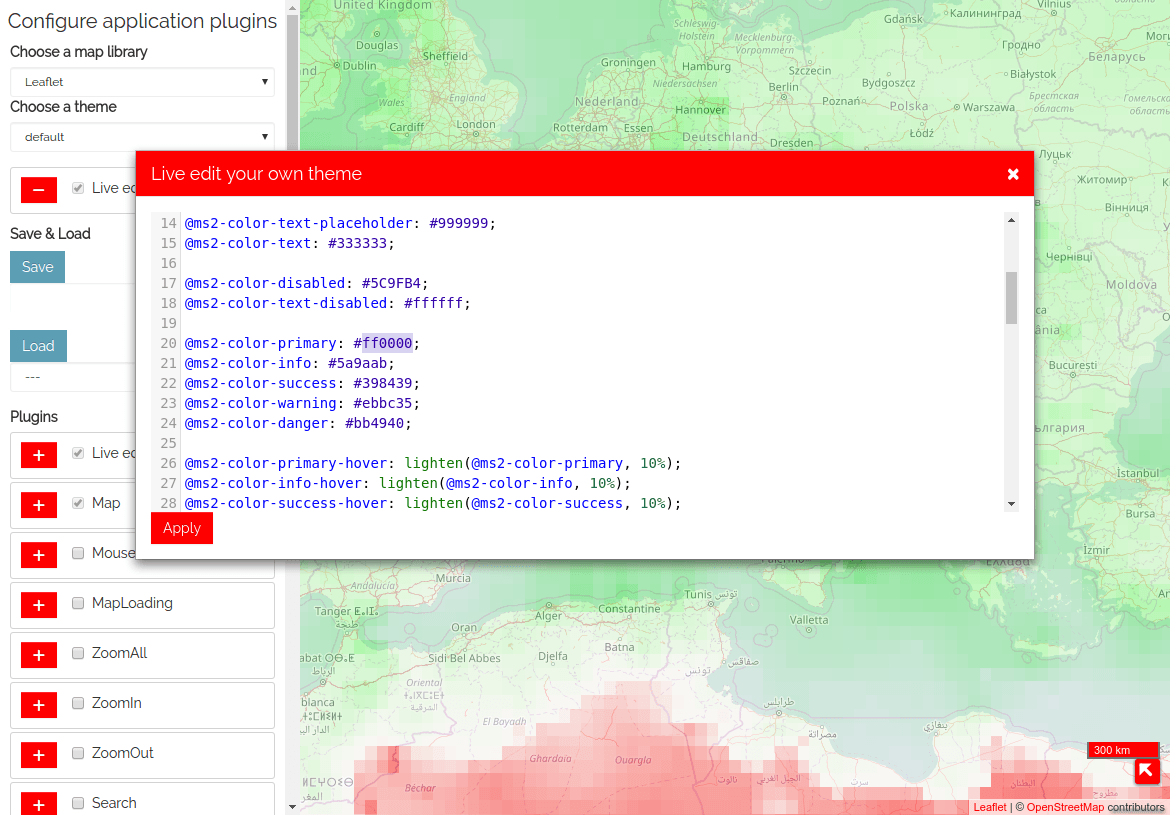Open the theme dropdown showing default
The image size is (1170, 815).
142,137
